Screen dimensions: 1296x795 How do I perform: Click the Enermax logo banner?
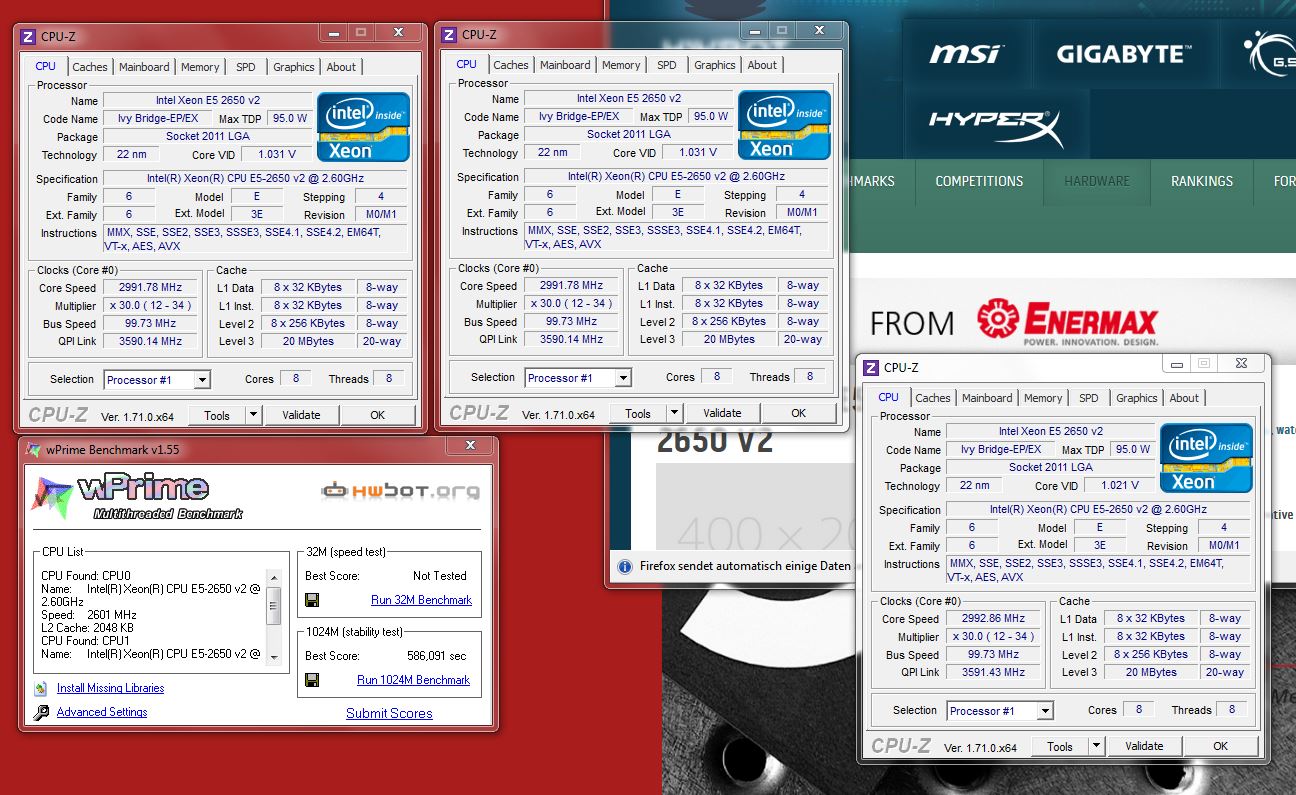tap(1066, 322)
